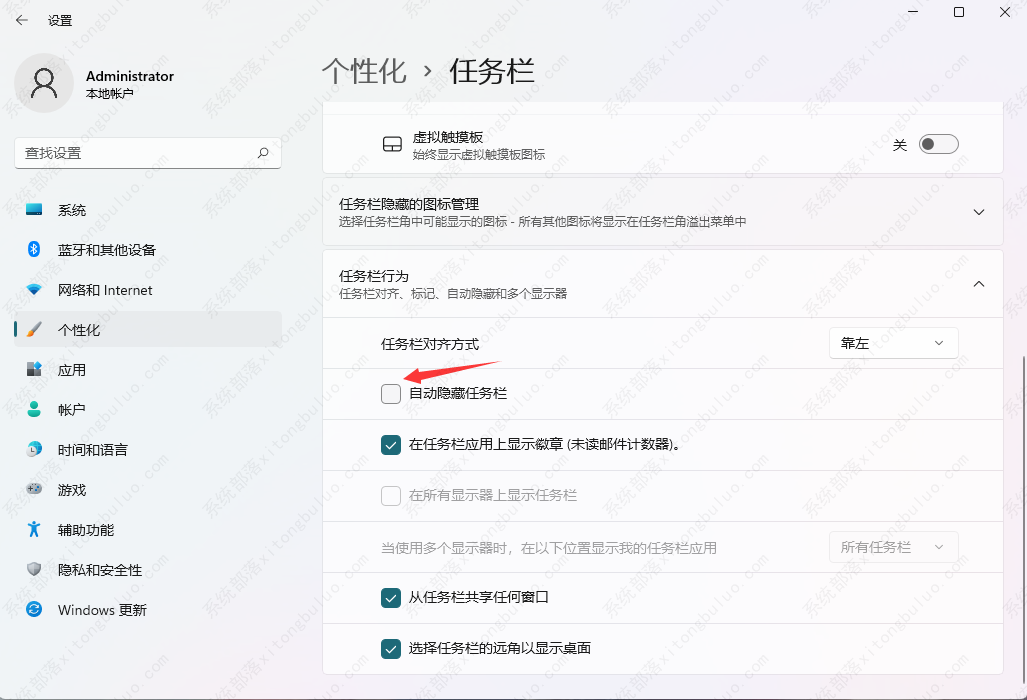Uncheck 在任务栏应用上显示徽章 checkbox
Viewport: 1027px width, 700px height.
(391, 445)
